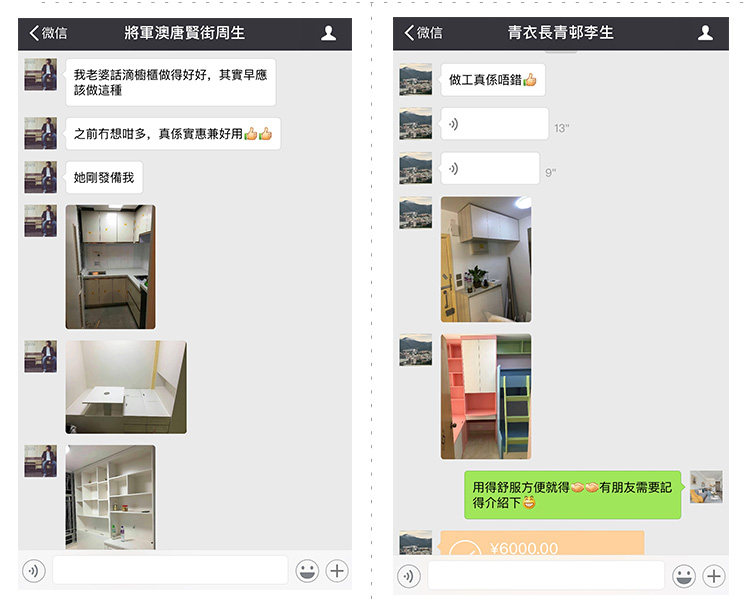The height and width of the screenshot is (604, 750).
Task: Tap 周生 avatar beside 我老婆話 message
Action: [x=41, y=75]
